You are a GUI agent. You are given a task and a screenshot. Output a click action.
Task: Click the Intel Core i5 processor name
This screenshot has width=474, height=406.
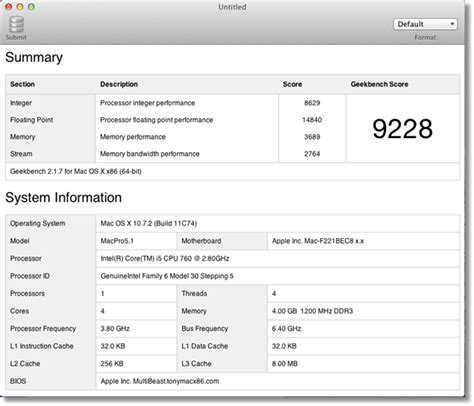click(165, 259)
